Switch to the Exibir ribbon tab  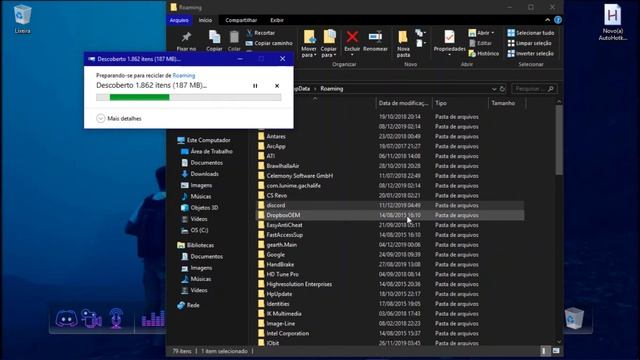(277, 20)
